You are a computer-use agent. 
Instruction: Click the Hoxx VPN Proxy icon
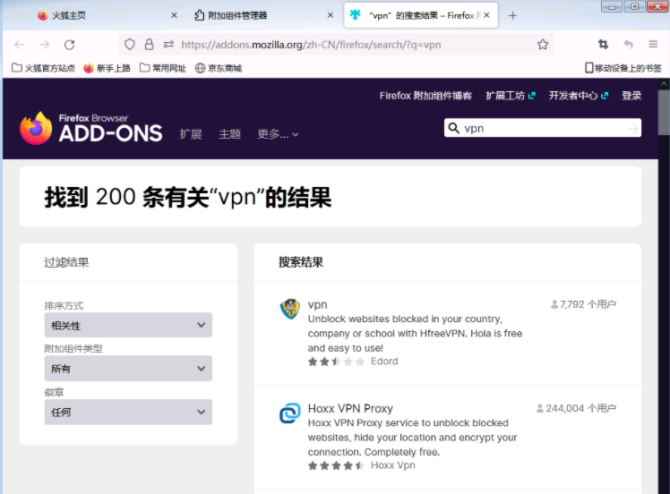pyautogui.click(x=290, y=413)
